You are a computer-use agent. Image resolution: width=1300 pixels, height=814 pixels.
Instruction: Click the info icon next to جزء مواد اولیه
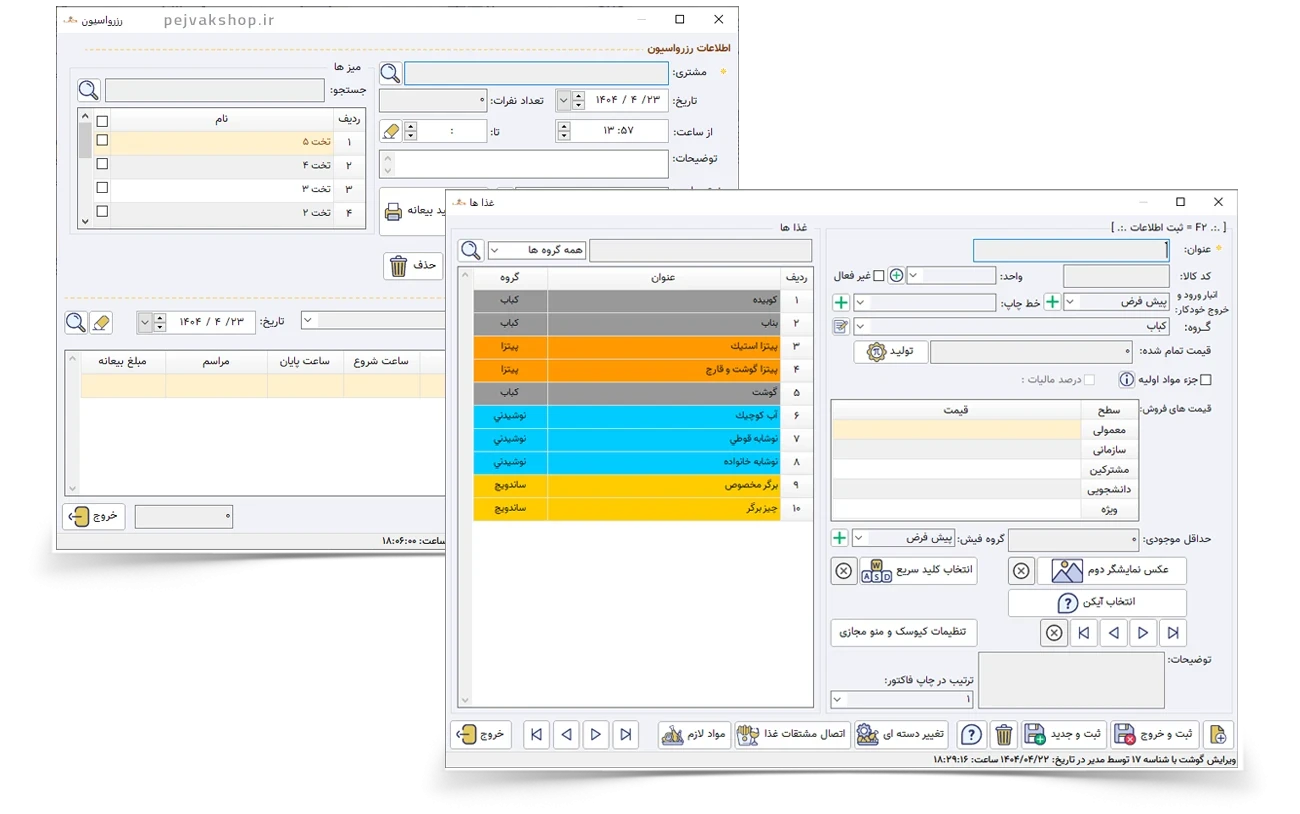click(x=1126, y=380)
